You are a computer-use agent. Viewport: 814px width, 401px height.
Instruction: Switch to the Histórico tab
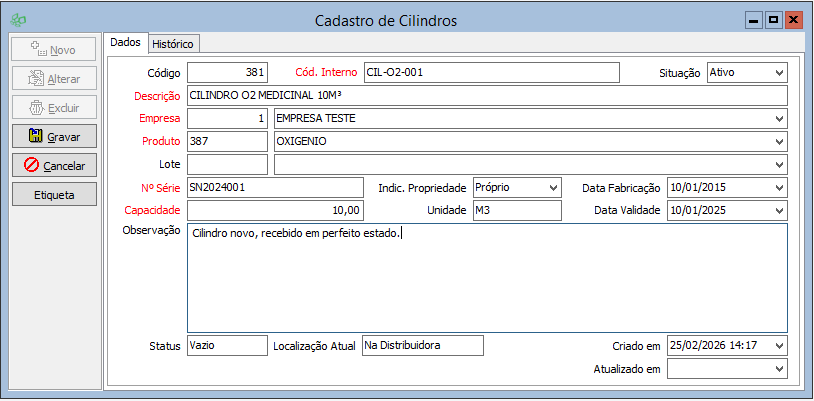tap(175, 44)
